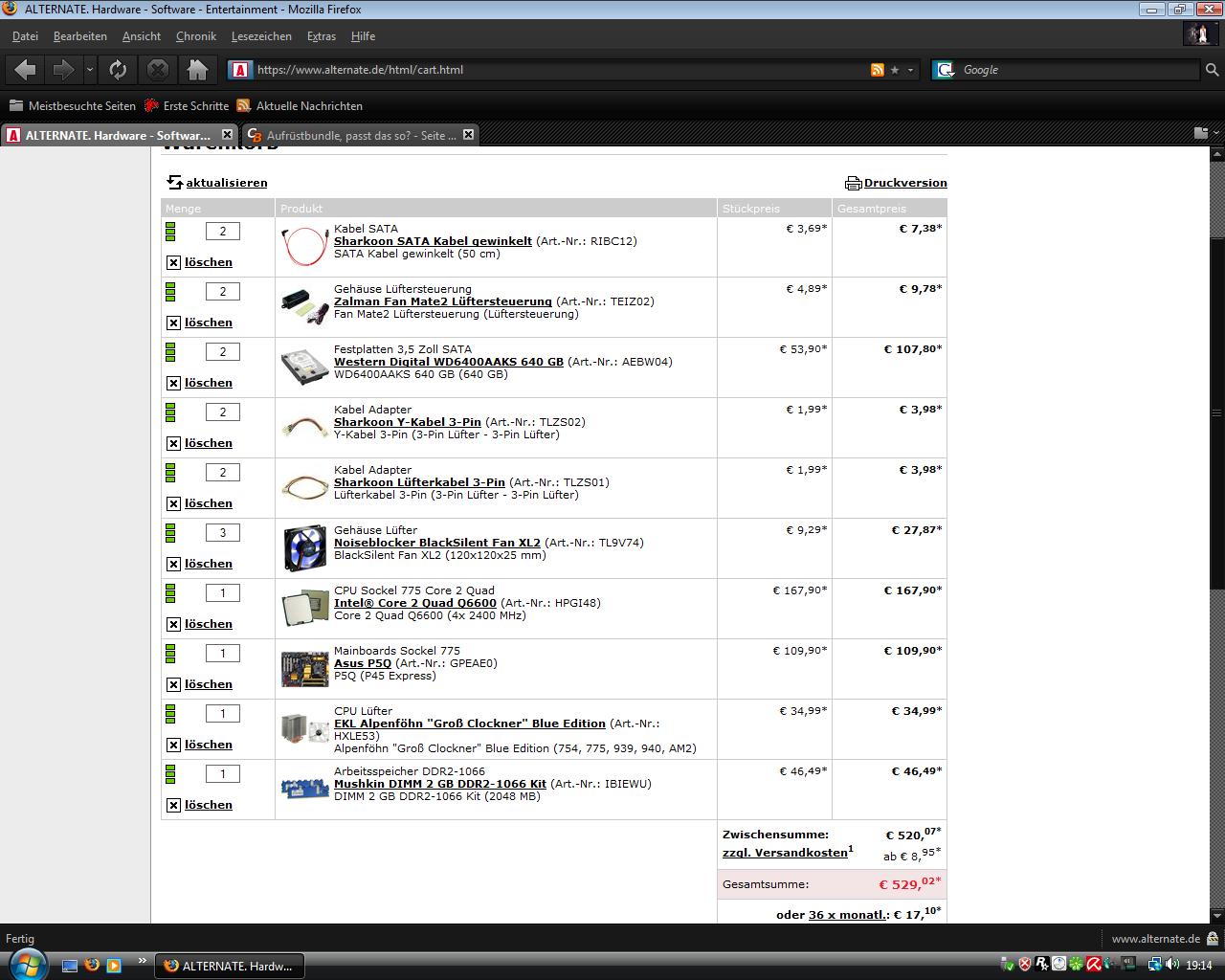Open Zalman Fan Mate2 Lüftersteuerung link
This screenshot has height=980, width=1225.
443,301
